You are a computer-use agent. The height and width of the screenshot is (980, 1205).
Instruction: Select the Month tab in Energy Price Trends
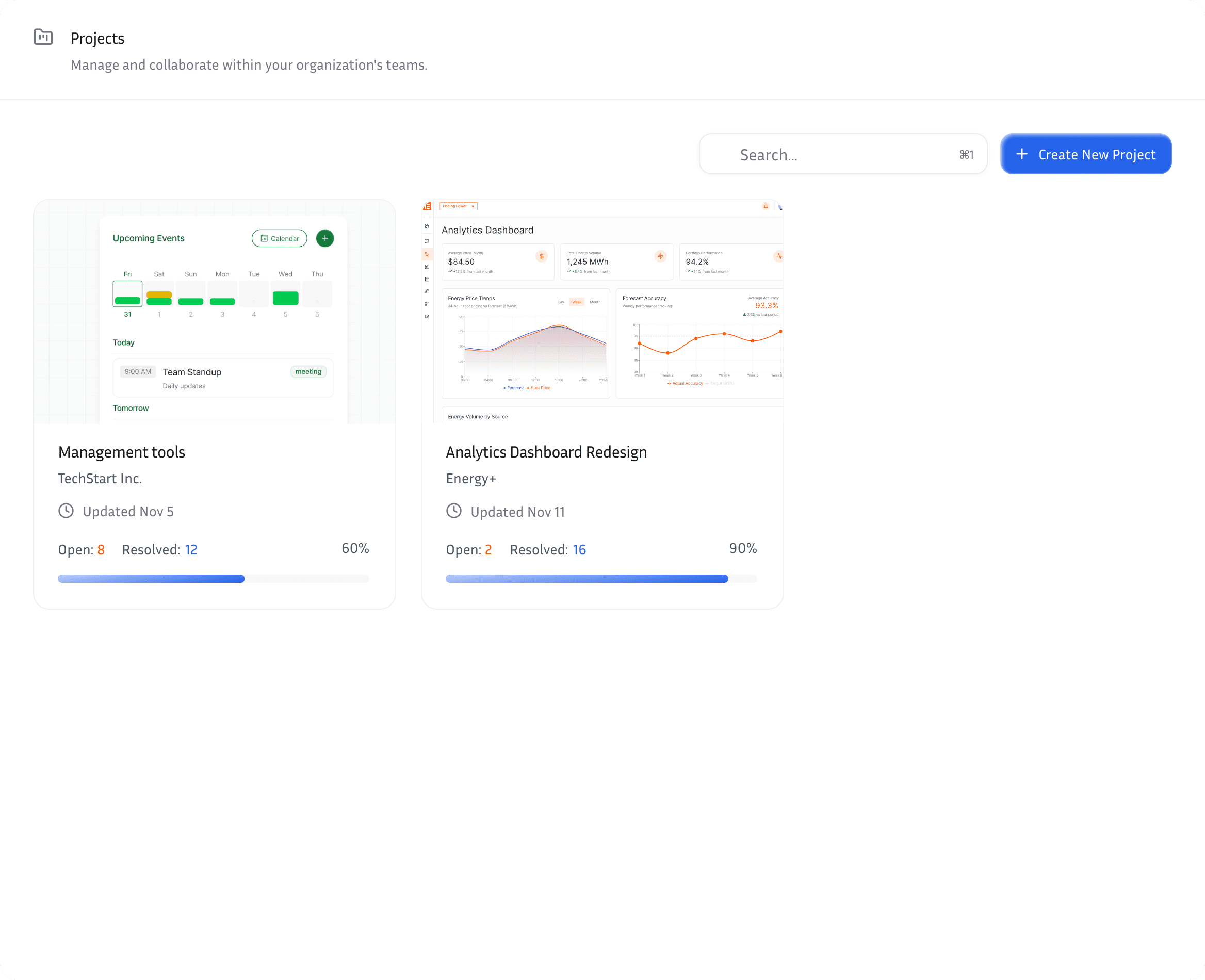595,302
